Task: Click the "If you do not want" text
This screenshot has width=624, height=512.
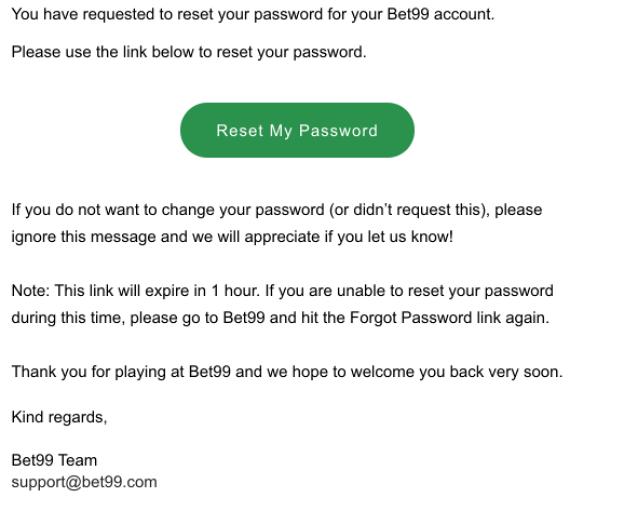Action: (x=74, y=210)
